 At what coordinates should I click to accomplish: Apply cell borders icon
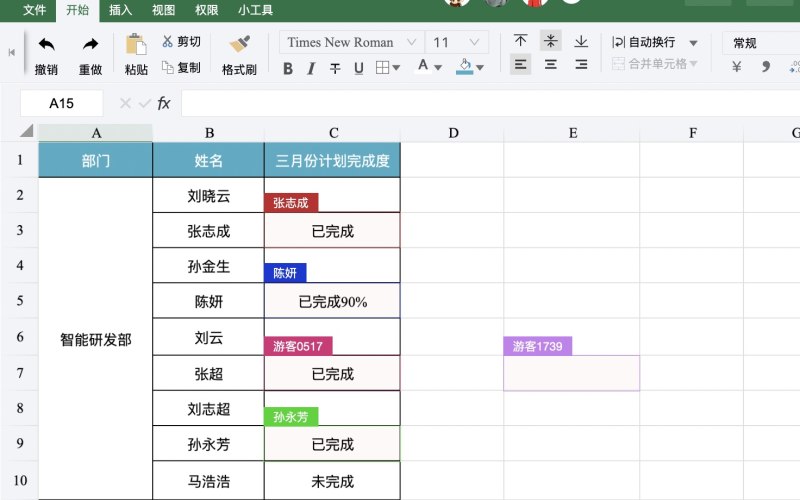pos(382,68)
